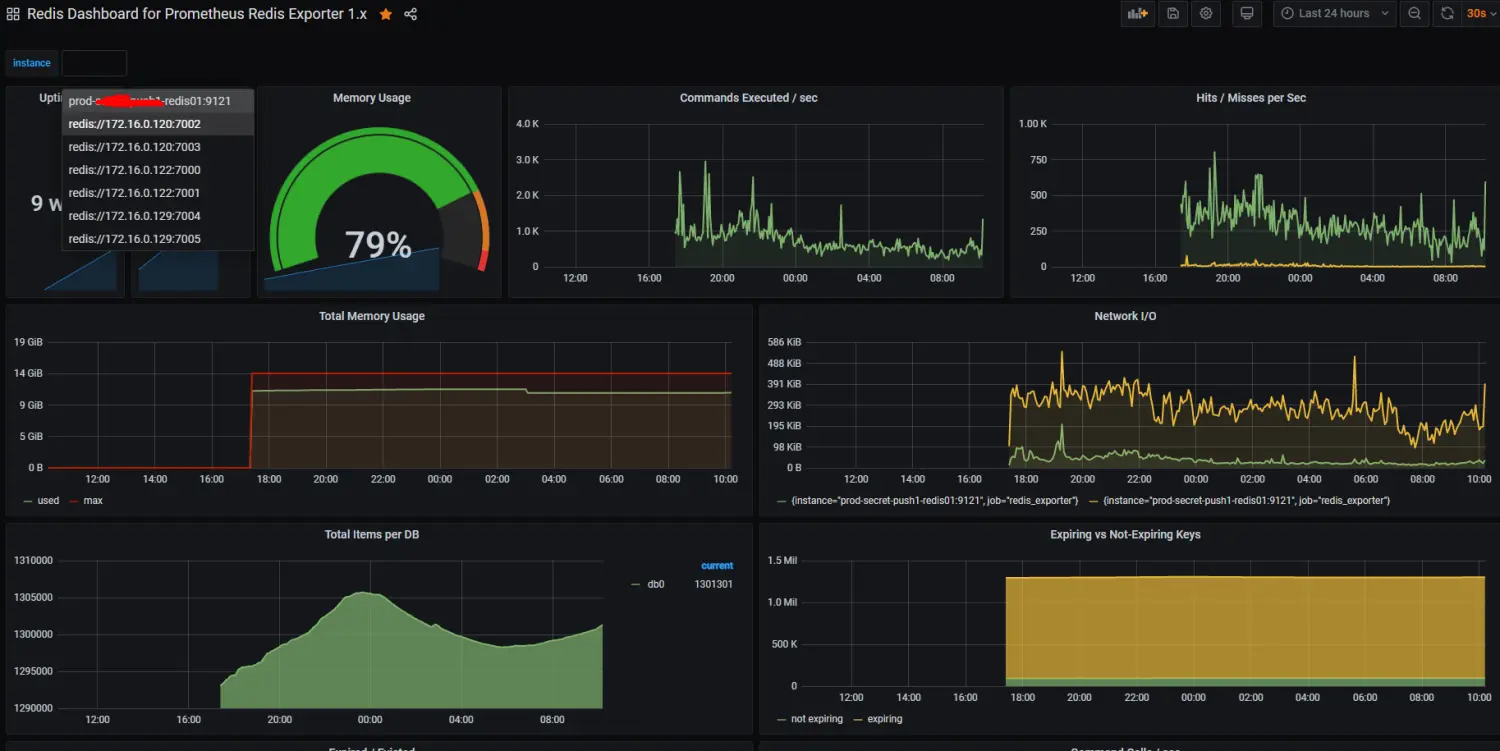Click the dashboard title text
The width and height of the screenshot is (1500, 751).
[197, 14]
